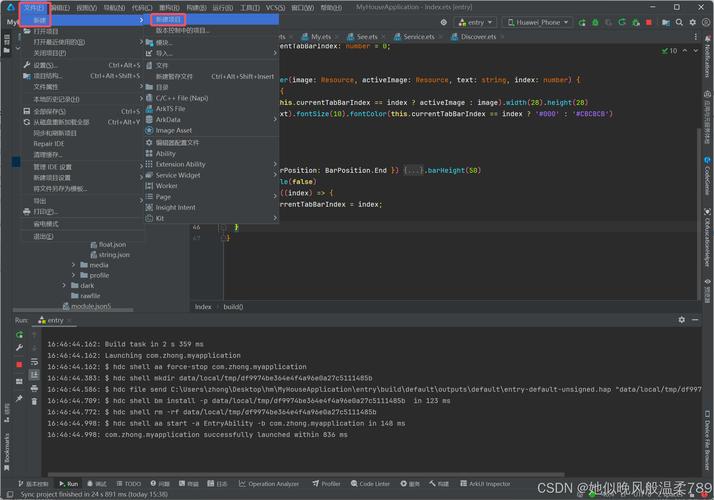This screenshot has height=500, width=714.
Task: Click the Image Asset item in the New submenu
Action: 173,130
